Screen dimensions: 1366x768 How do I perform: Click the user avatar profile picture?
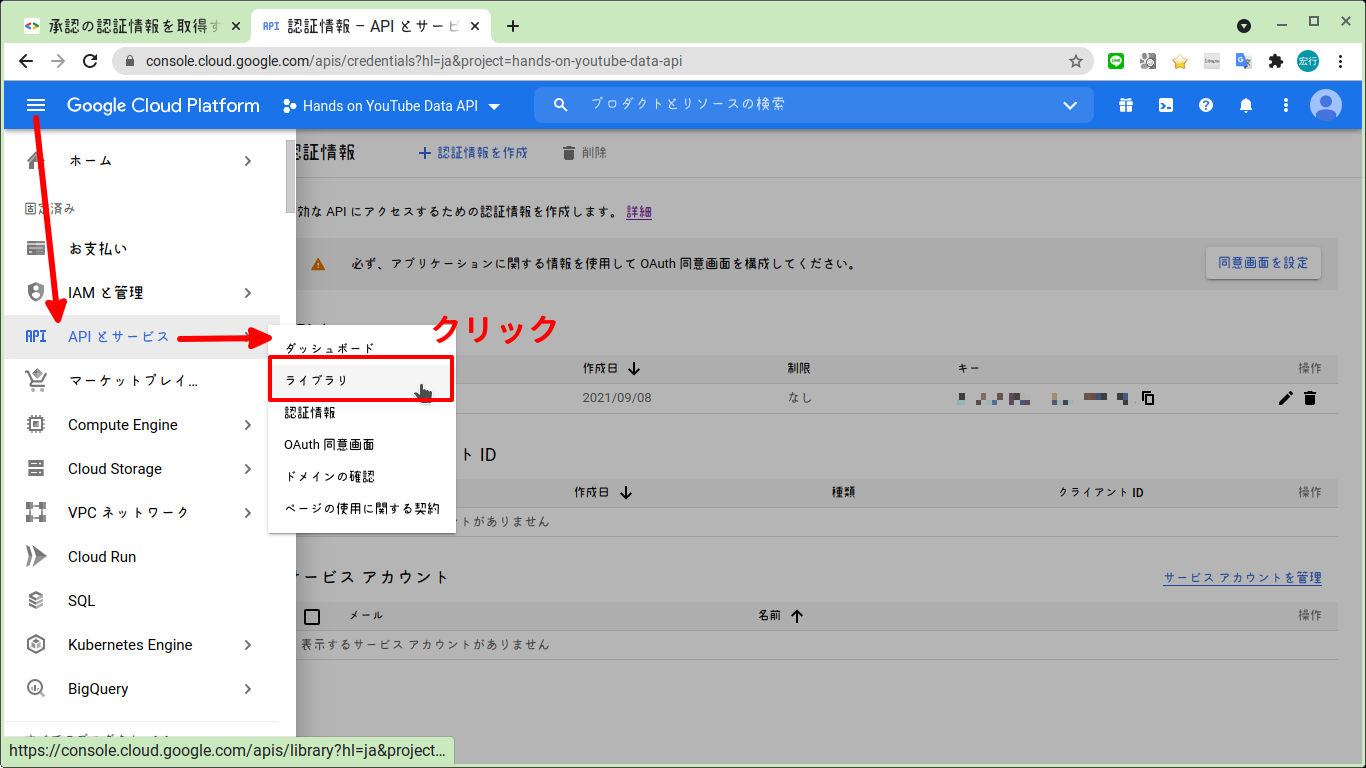pyautogui.click(x=1326, y=104)
